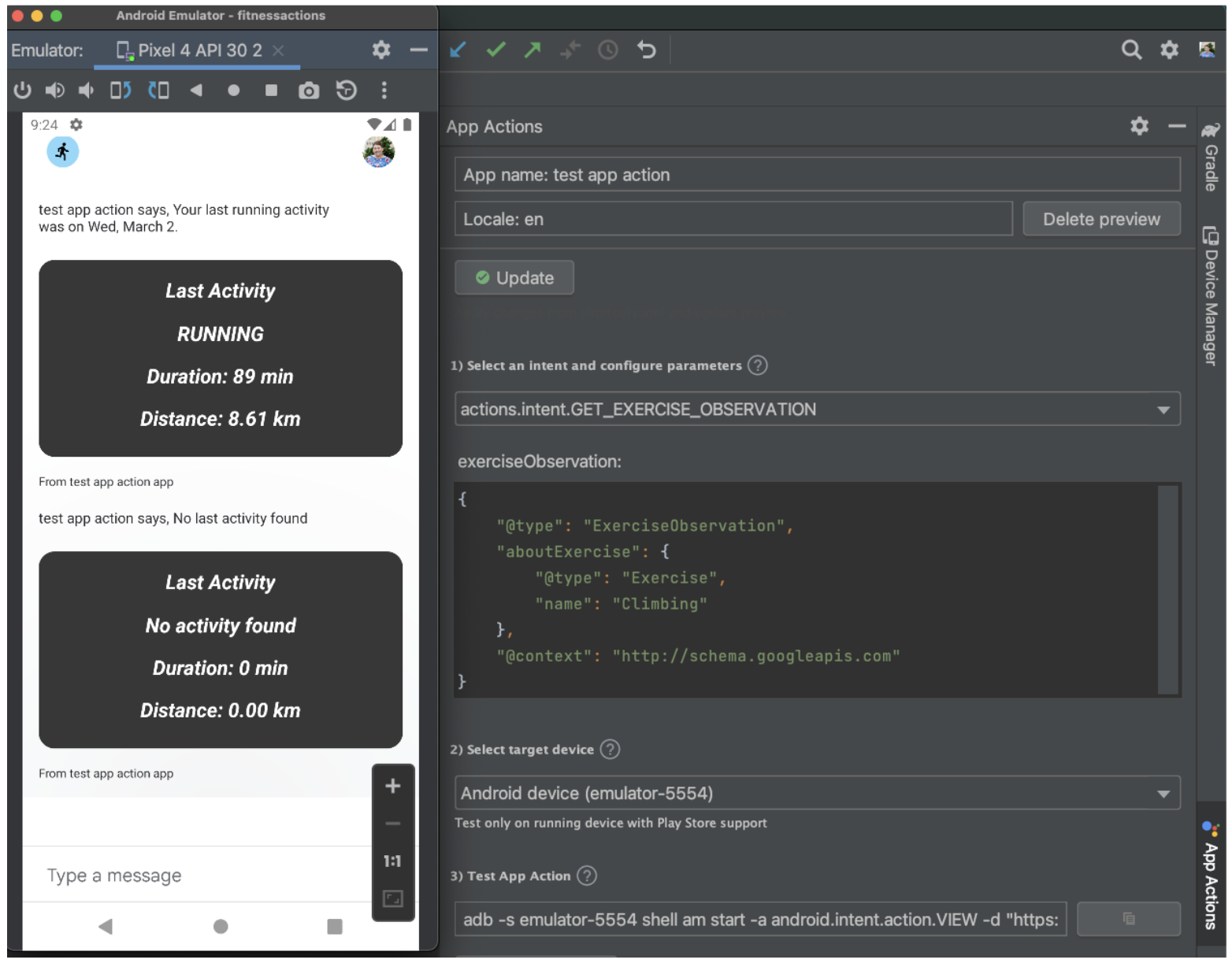Click the help icon next to Select target device
The image size is (1232, 967).
pos(610,750)
